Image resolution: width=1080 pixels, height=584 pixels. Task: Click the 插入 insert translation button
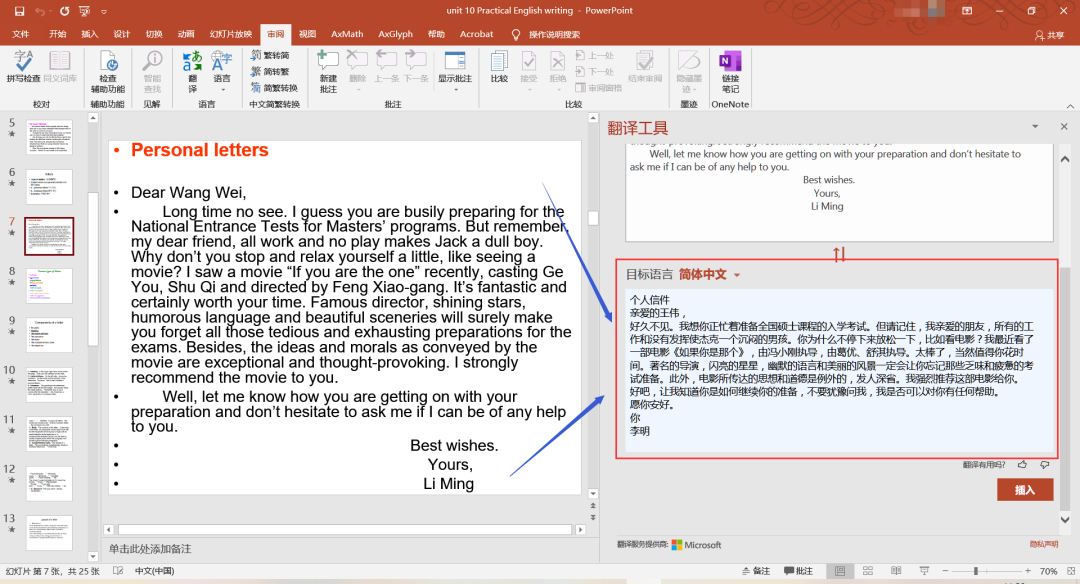(1025, 490)
